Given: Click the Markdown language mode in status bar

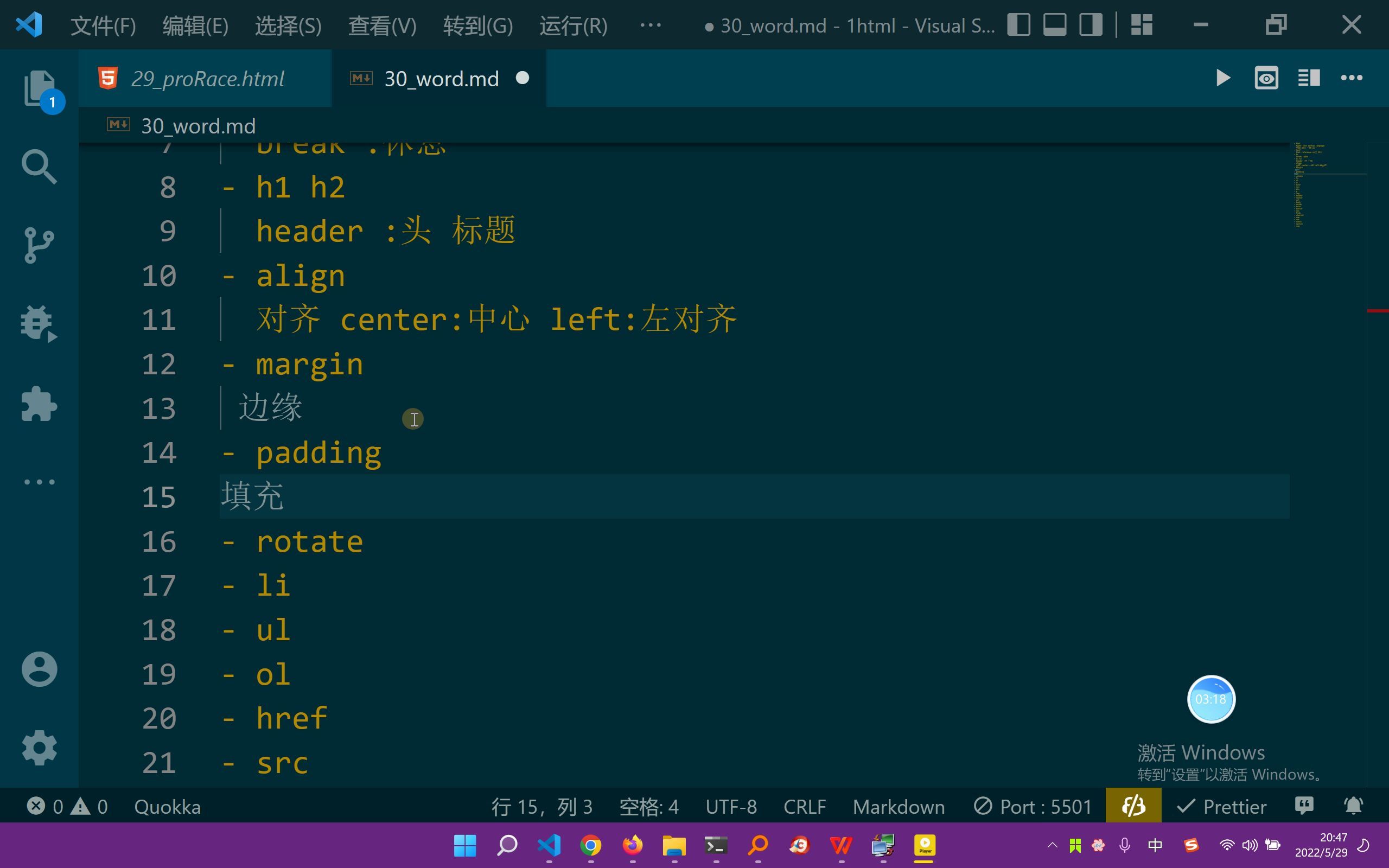Looking at the screenshot, I should coord(899,807).
